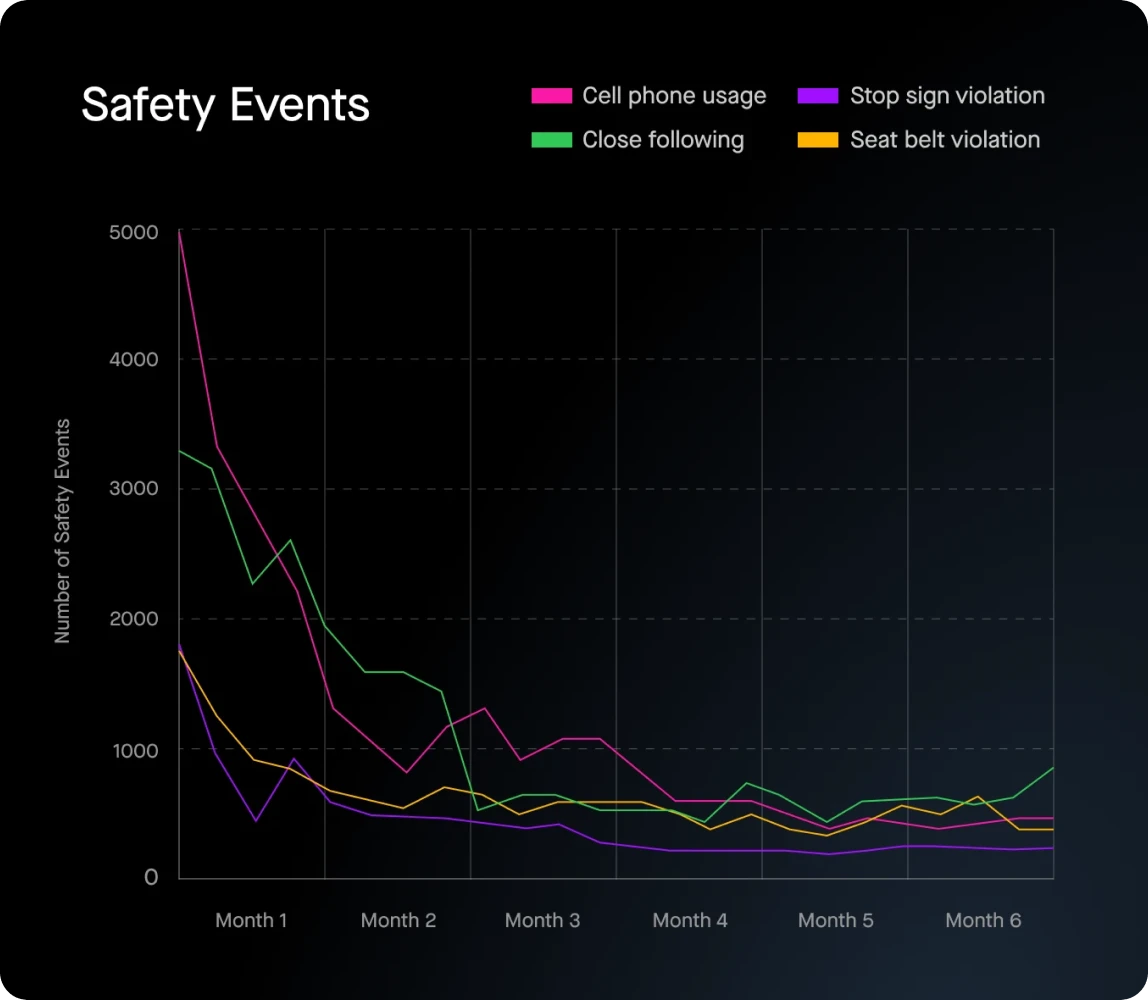Click the Month 6 x-axis label
The height and width of the screenshot is (1000, 1148).
[983, 921]
